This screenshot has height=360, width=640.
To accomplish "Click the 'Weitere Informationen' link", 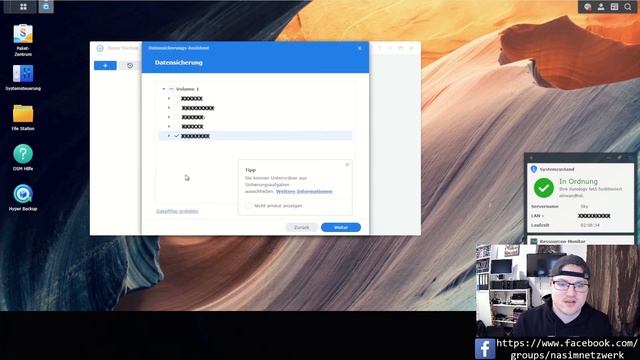I will (x=304, y=191).
